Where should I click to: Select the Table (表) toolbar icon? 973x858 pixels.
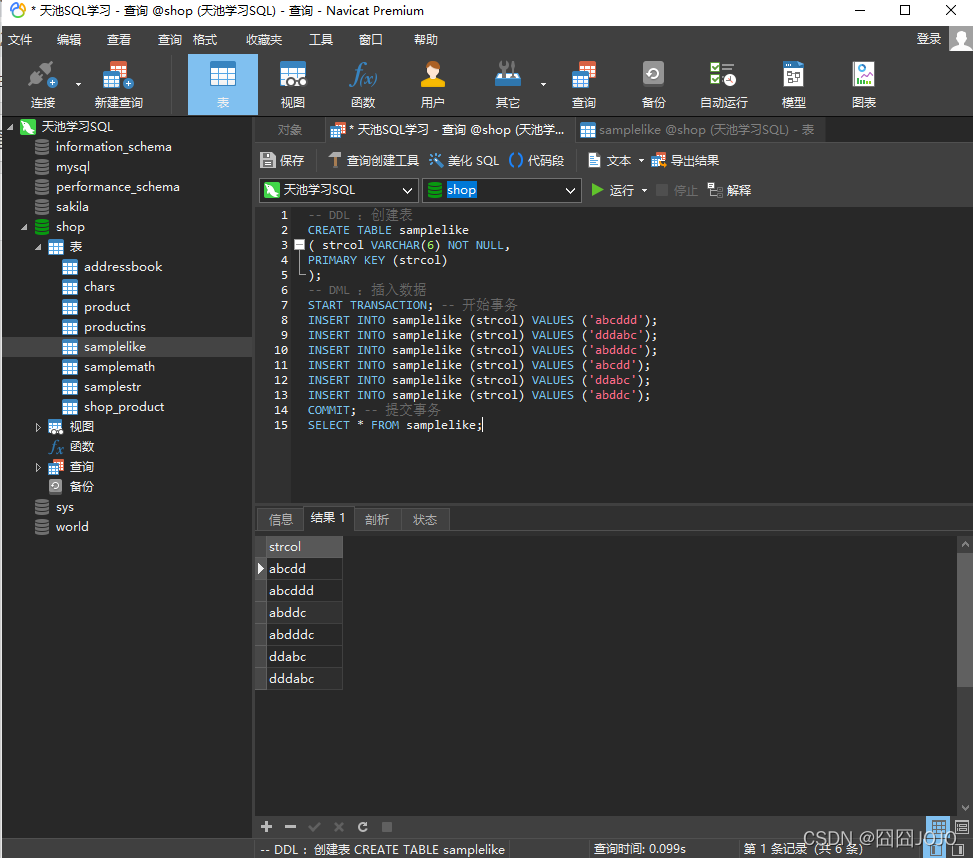point(223,84)
